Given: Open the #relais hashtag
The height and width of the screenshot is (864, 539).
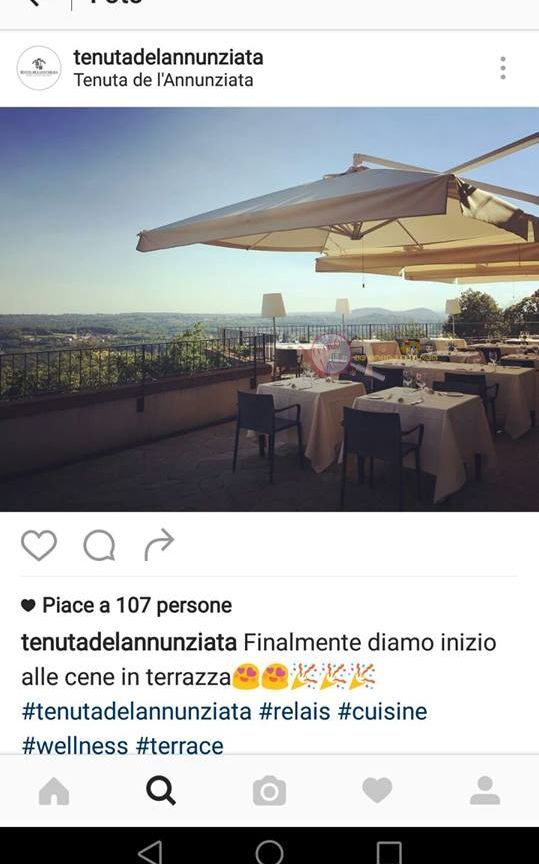Looking at the screenshot, I should [x=294, y=711].
